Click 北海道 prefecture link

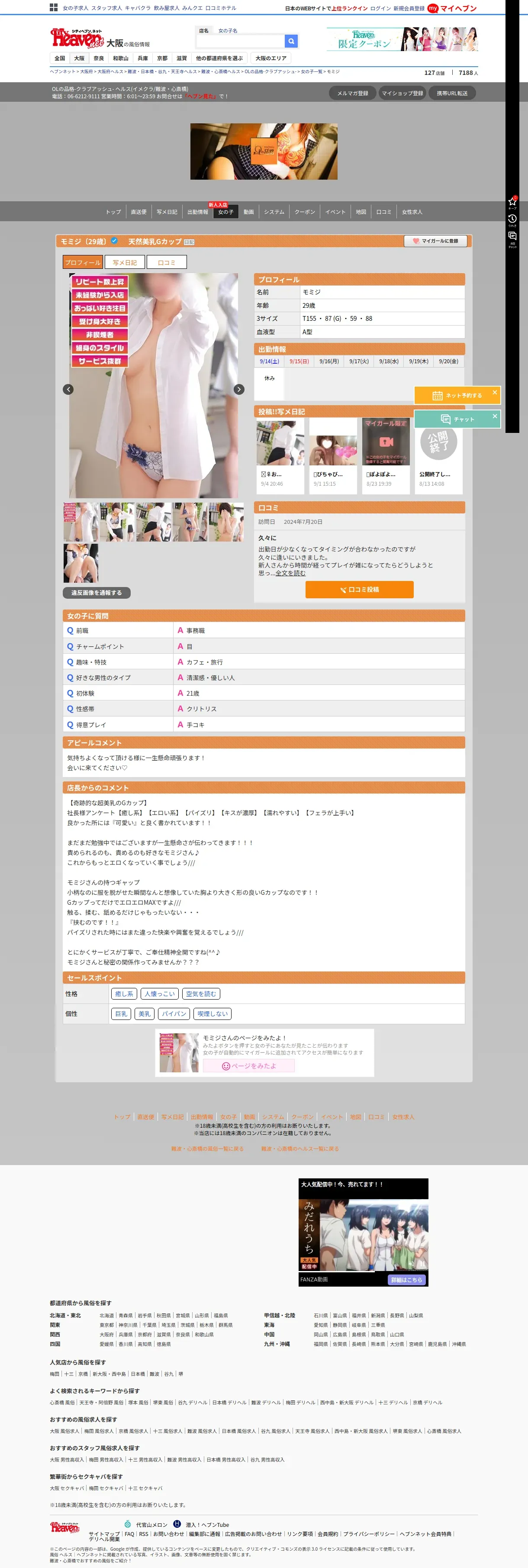[106, 1315]
